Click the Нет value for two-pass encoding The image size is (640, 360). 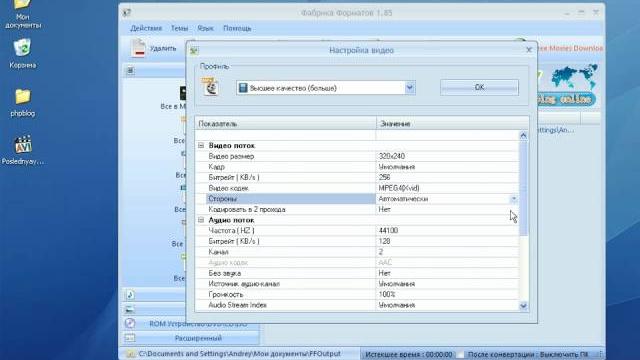point(384,209)
